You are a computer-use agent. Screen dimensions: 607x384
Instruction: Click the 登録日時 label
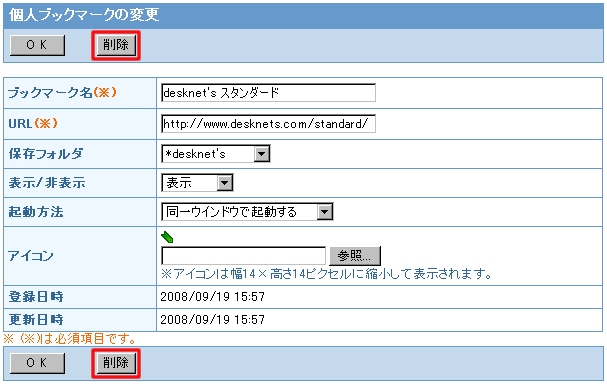click(36, 297)
